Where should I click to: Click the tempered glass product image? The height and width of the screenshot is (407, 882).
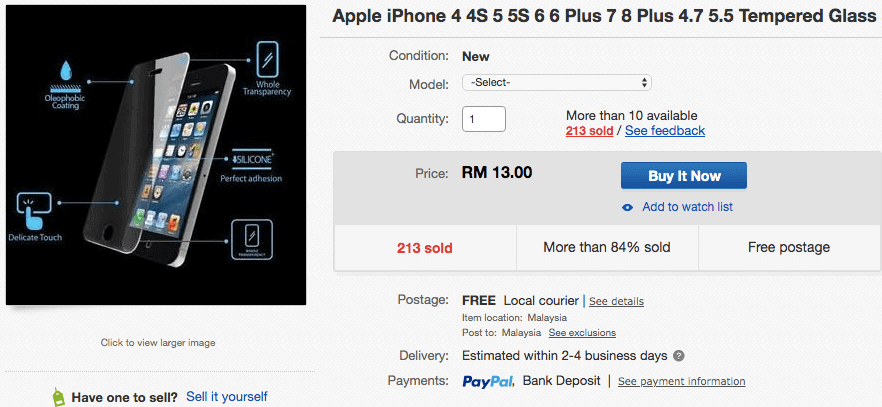(156, 155)
